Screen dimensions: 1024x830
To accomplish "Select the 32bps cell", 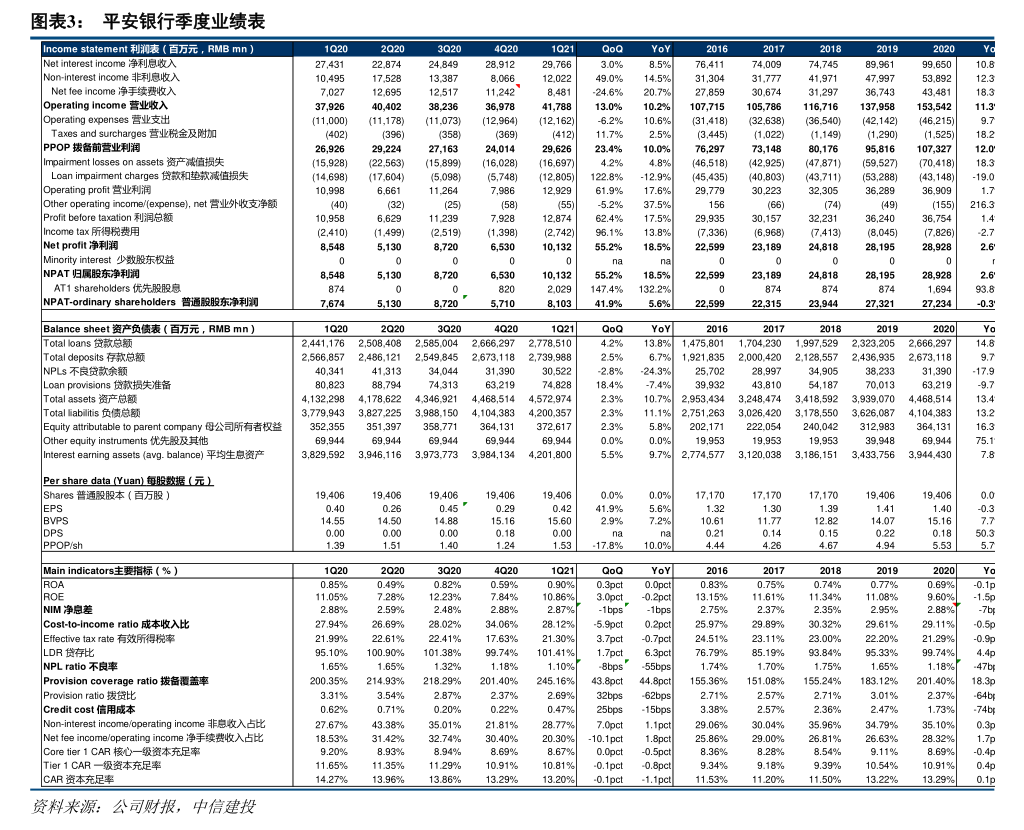I will (x=609, y=695).
